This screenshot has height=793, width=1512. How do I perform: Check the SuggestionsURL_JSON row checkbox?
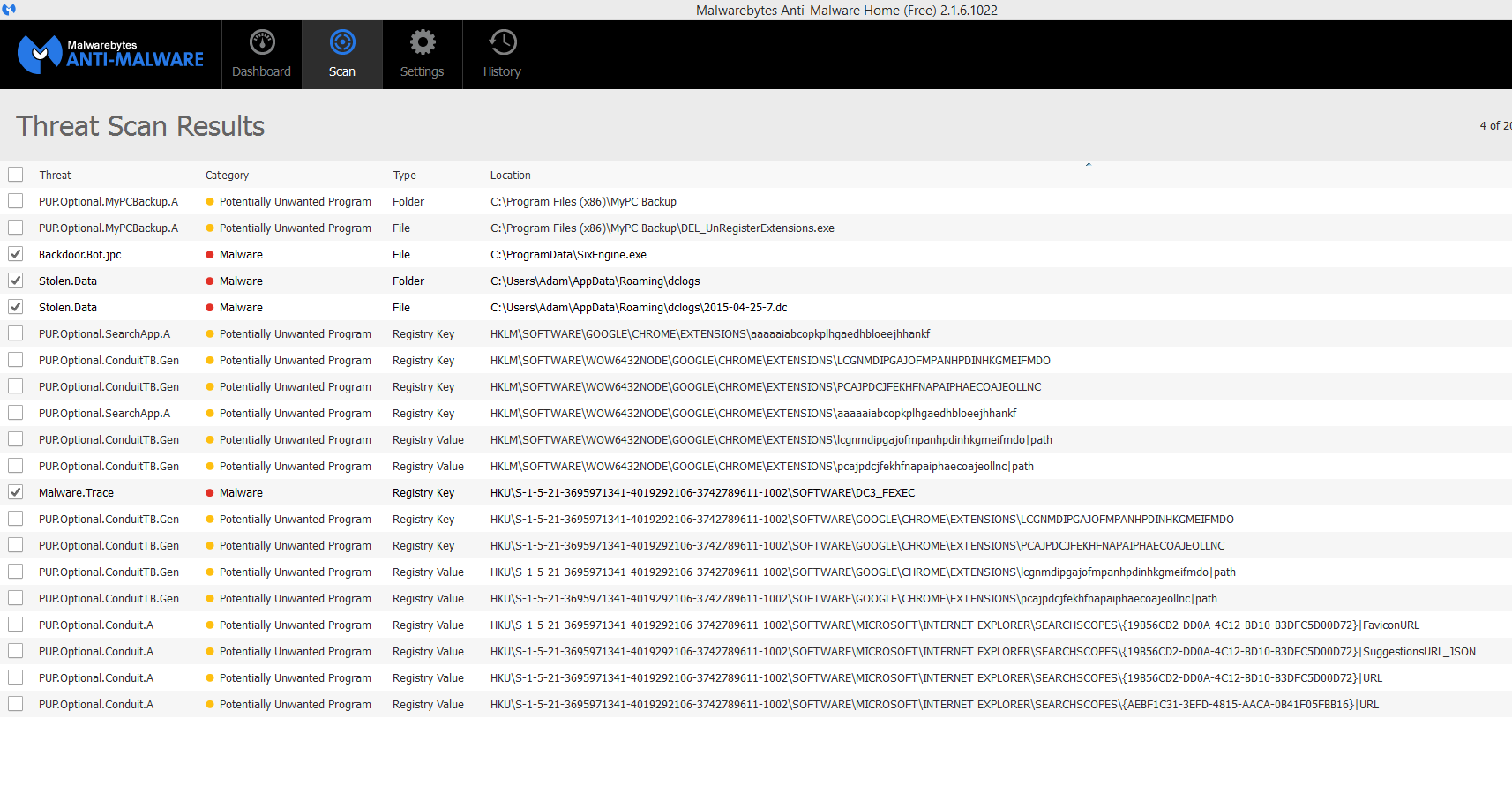(16, 651)
